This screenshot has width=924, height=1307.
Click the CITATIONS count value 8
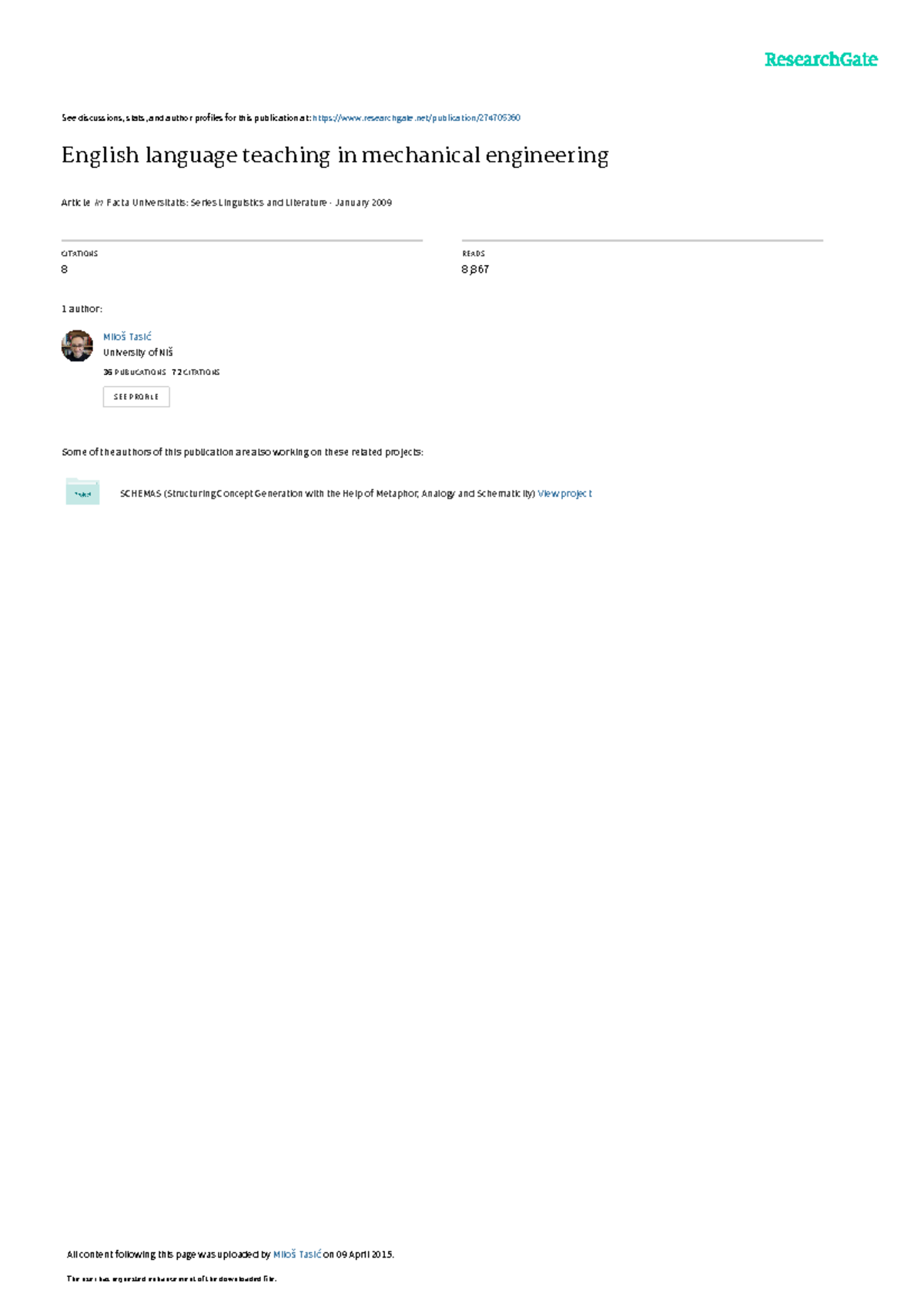point(65,269)
